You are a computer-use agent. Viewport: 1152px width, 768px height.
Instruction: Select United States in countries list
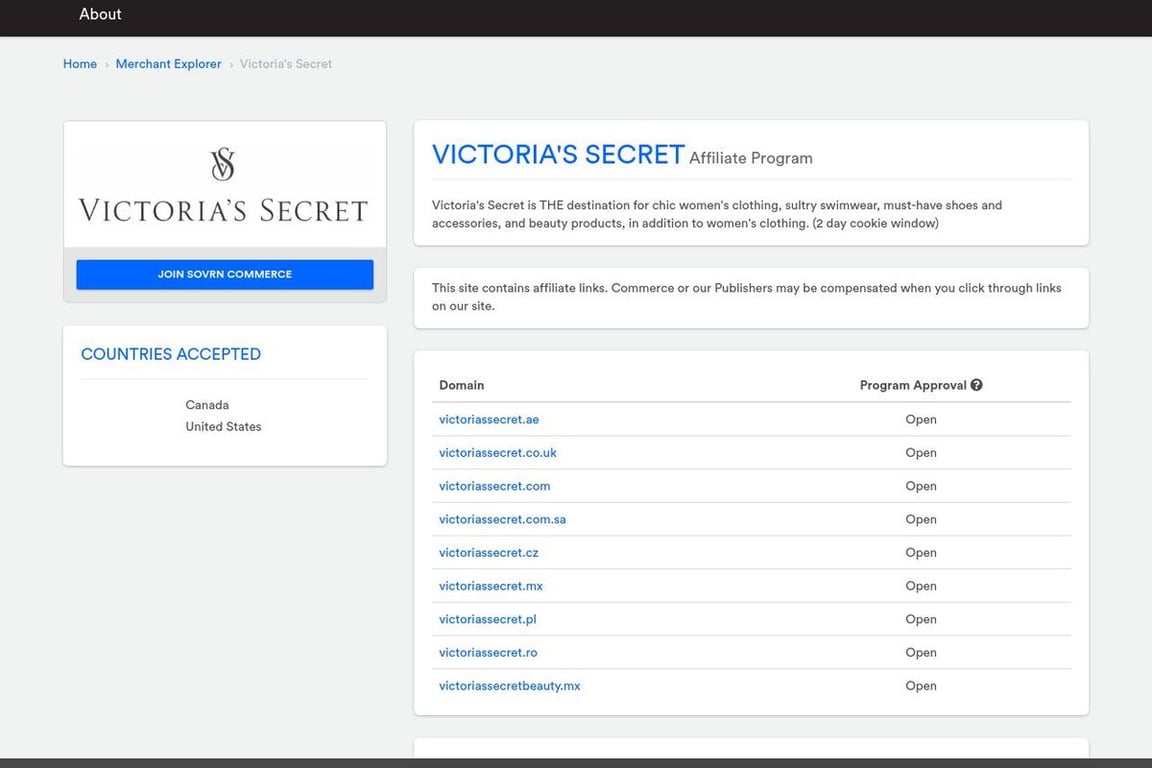(x=223, y=426)
